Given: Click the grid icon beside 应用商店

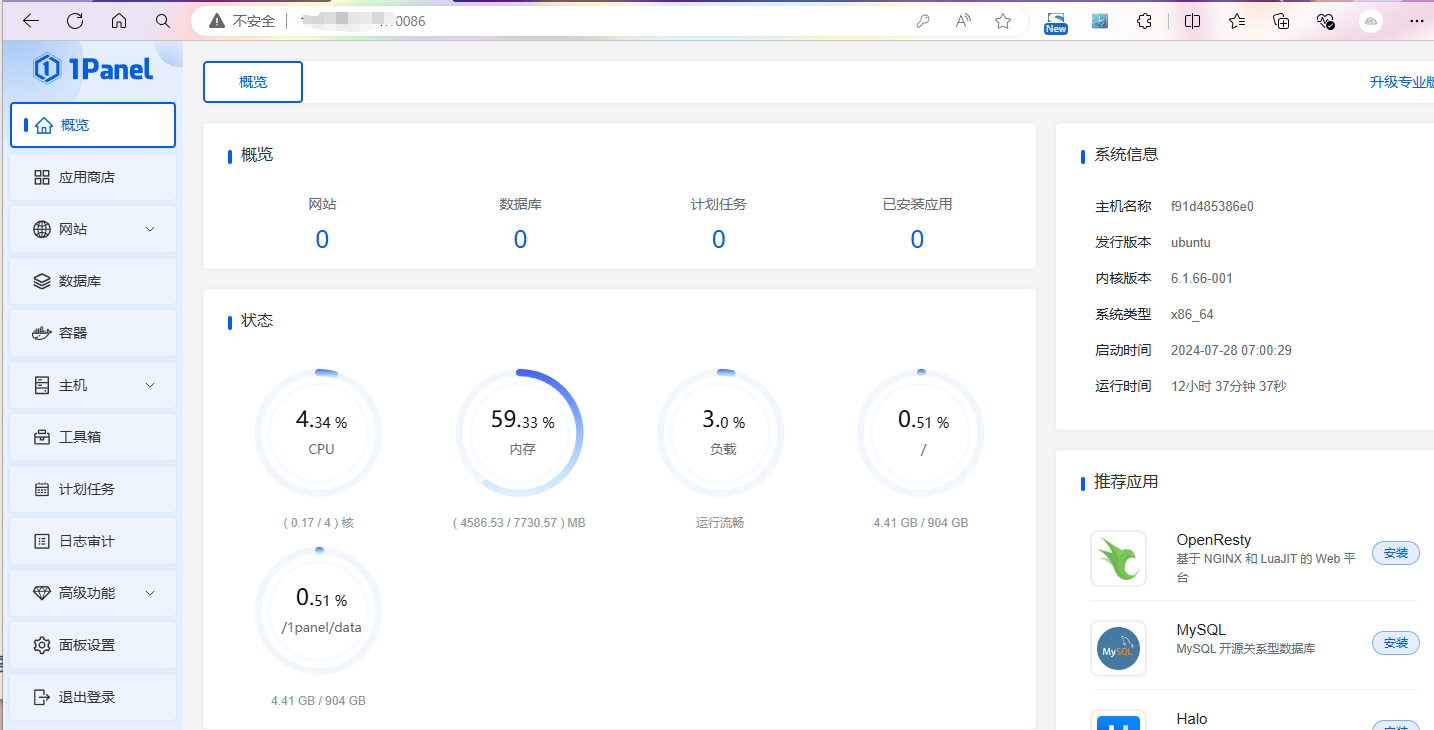Looking at the screenshot, I should point(42,177).
